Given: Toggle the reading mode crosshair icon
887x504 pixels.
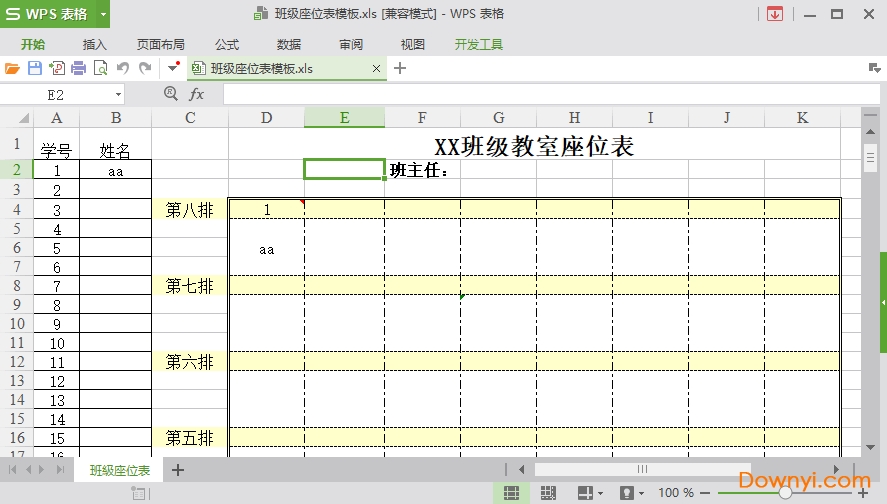Looking at the screenshot, I should 585,493.
